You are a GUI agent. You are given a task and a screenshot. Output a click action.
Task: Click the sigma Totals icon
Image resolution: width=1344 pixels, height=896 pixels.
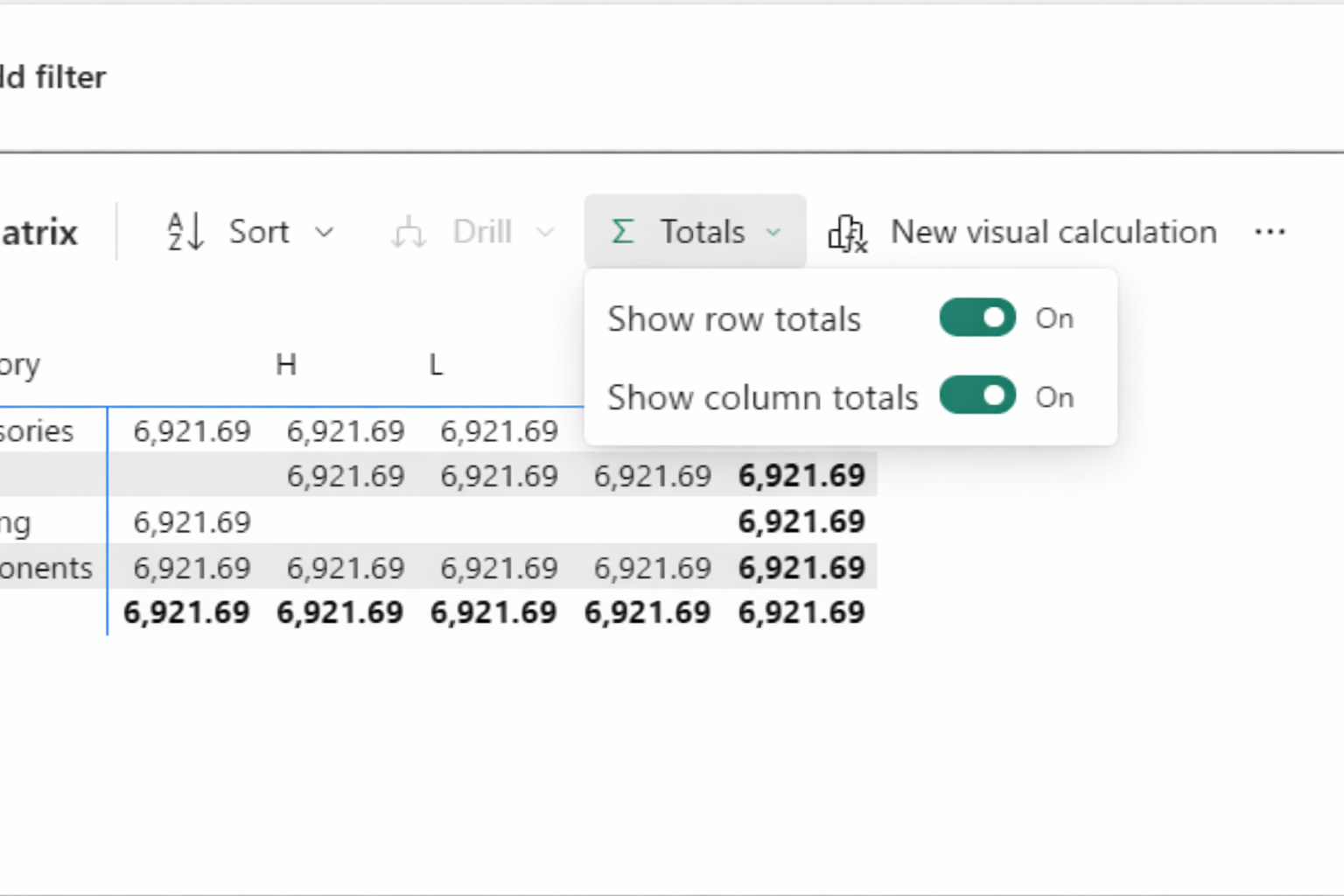622,232
